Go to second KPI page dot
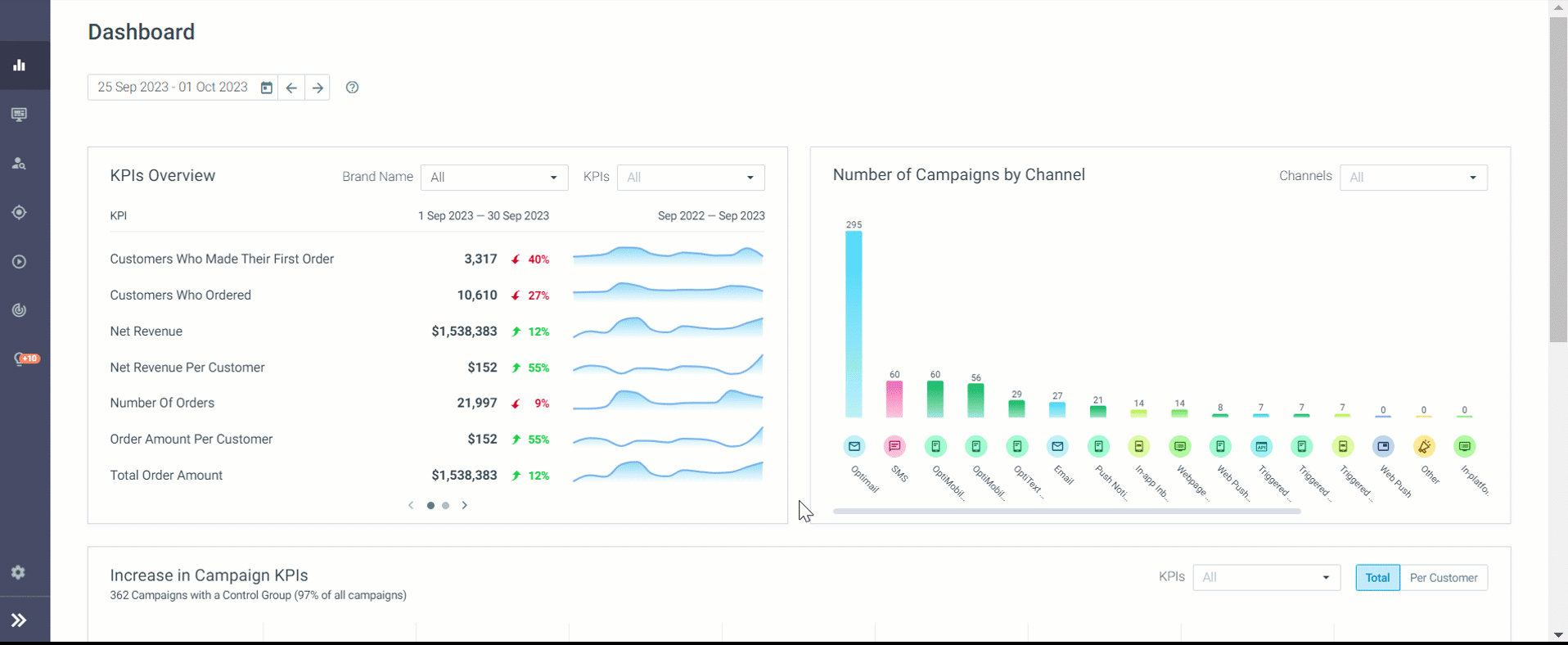 (446, 506)
